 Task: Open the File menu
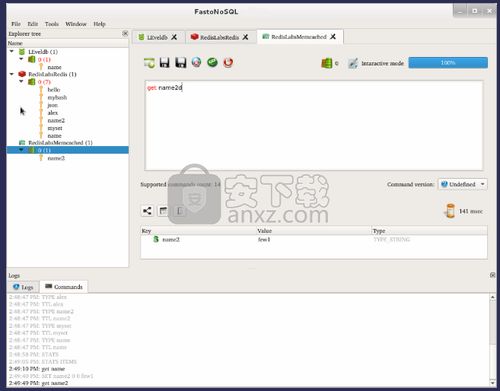click(x=16, y=24)
